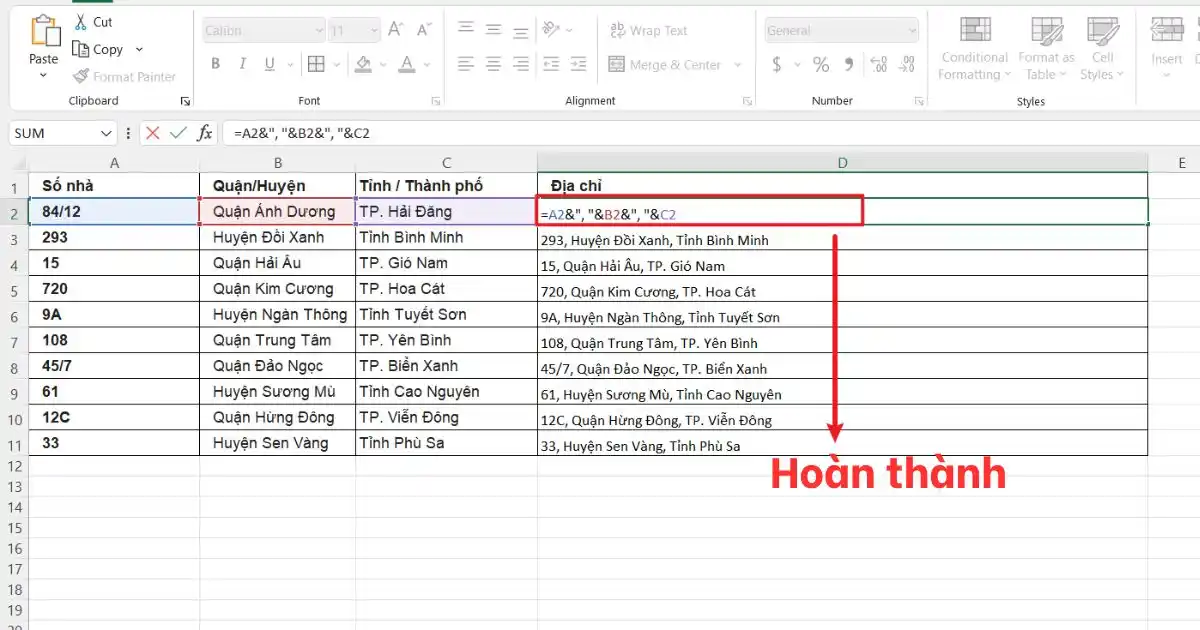Select cell containing 'Quận Kim Cương'
The height and width of the screenshot is (630, 1200).
pyautogui.click(x=277, y=289)
